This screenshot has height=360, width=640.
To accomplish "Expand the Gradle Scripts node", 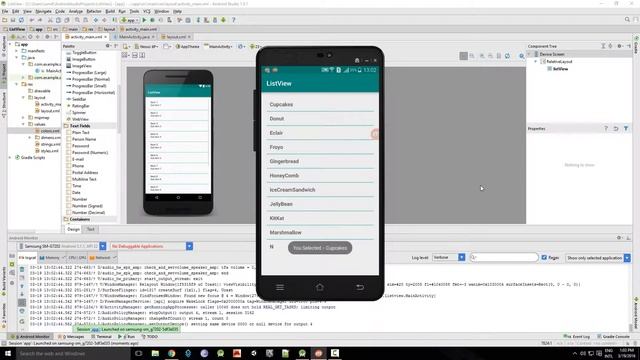I will [x=10, y=157].
